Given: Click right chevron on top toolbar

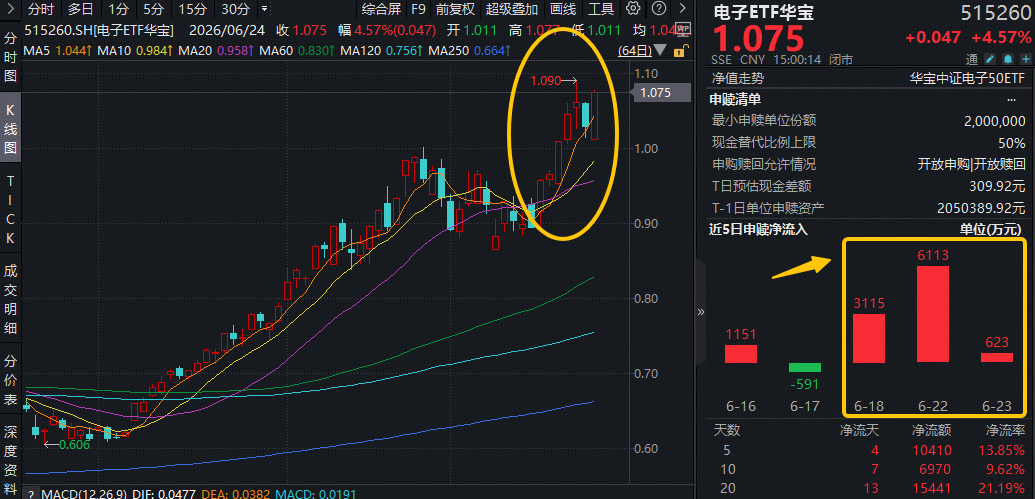Looking at the screenshot, I should (x=682, y=9).
